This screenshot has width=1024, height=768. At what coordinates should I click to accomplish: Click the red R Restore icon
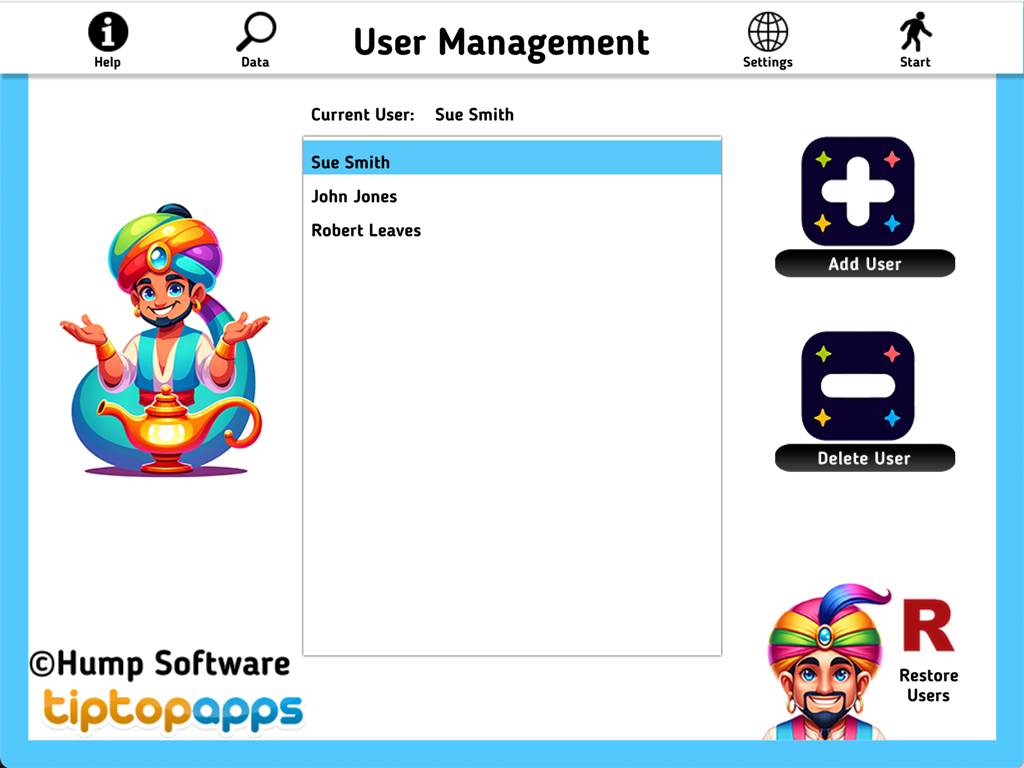point(927,625)
